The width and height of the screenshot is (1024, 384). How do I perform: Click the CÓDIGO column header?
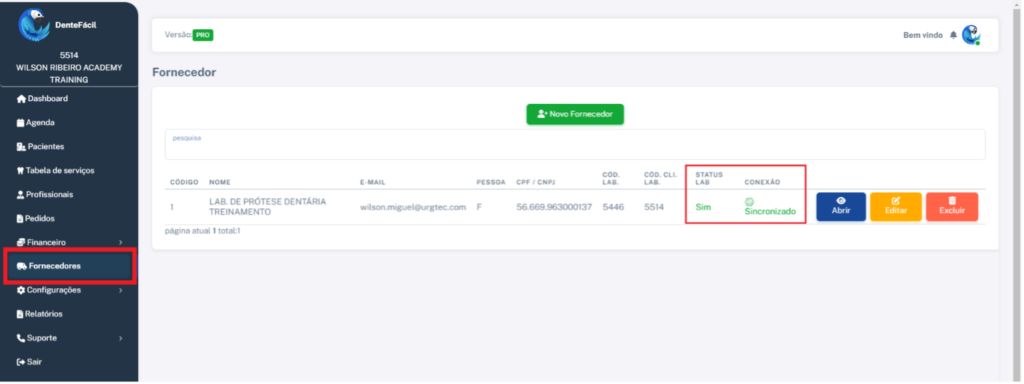click(184, 182)
